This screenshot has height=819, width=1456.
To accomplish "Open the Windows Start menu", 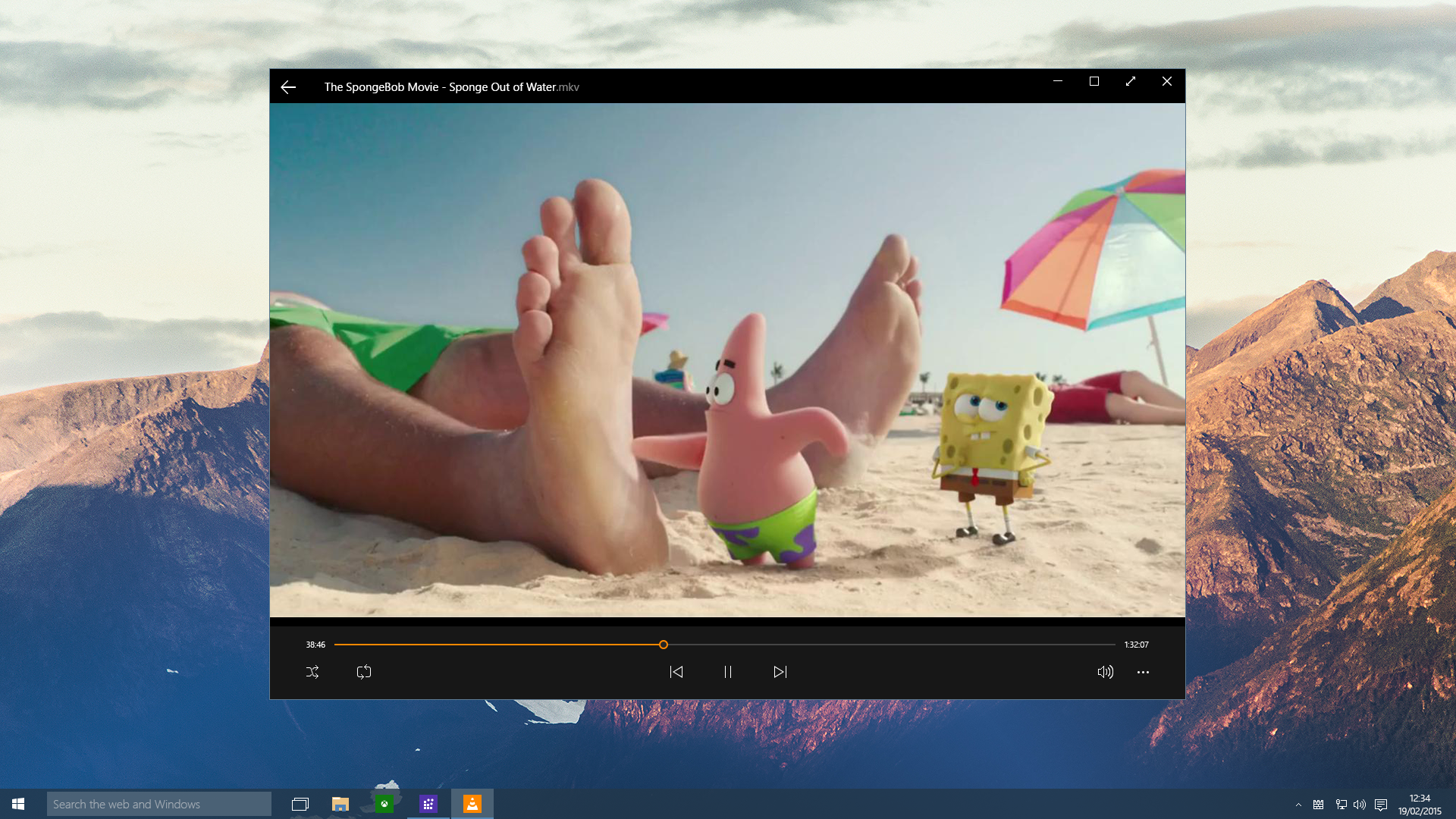I will pyautogui.click(x=18, y=804).
